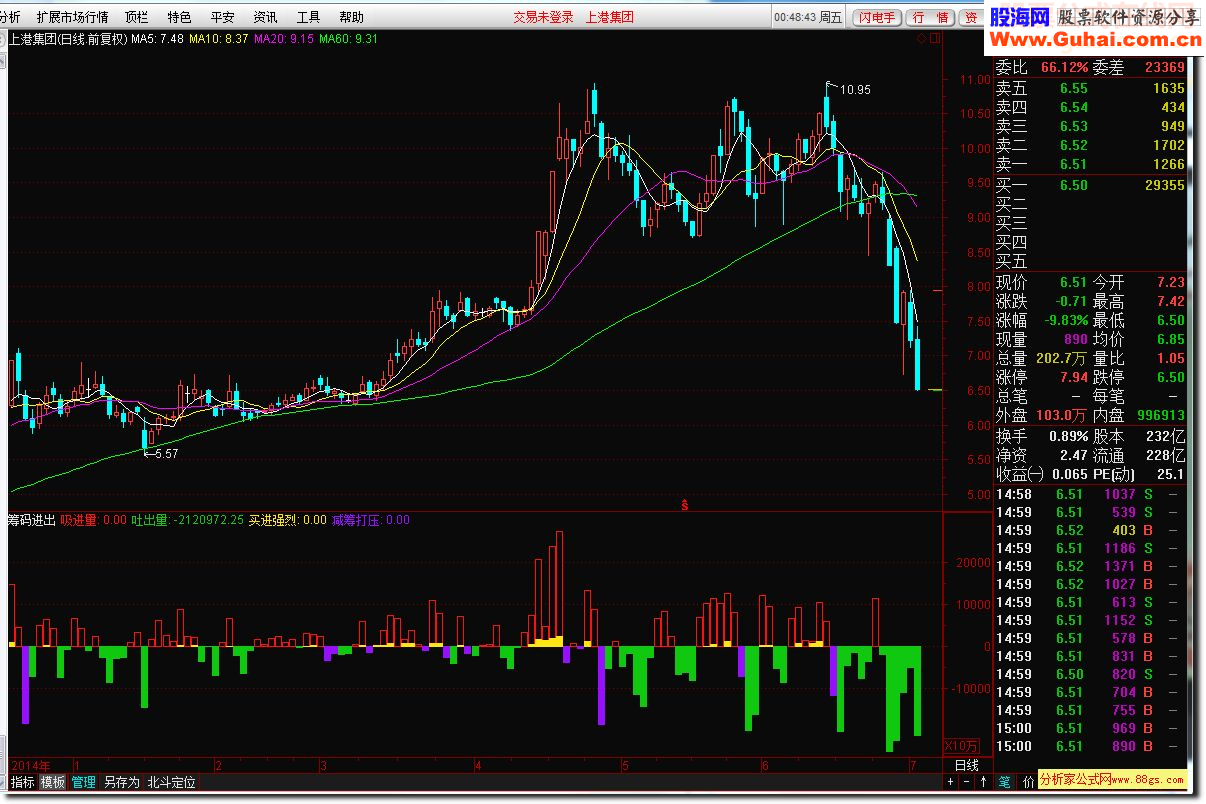Click 管理 to manage templates
The width and height of the screenshot is (1206, 804).
(x=83, y=782)
